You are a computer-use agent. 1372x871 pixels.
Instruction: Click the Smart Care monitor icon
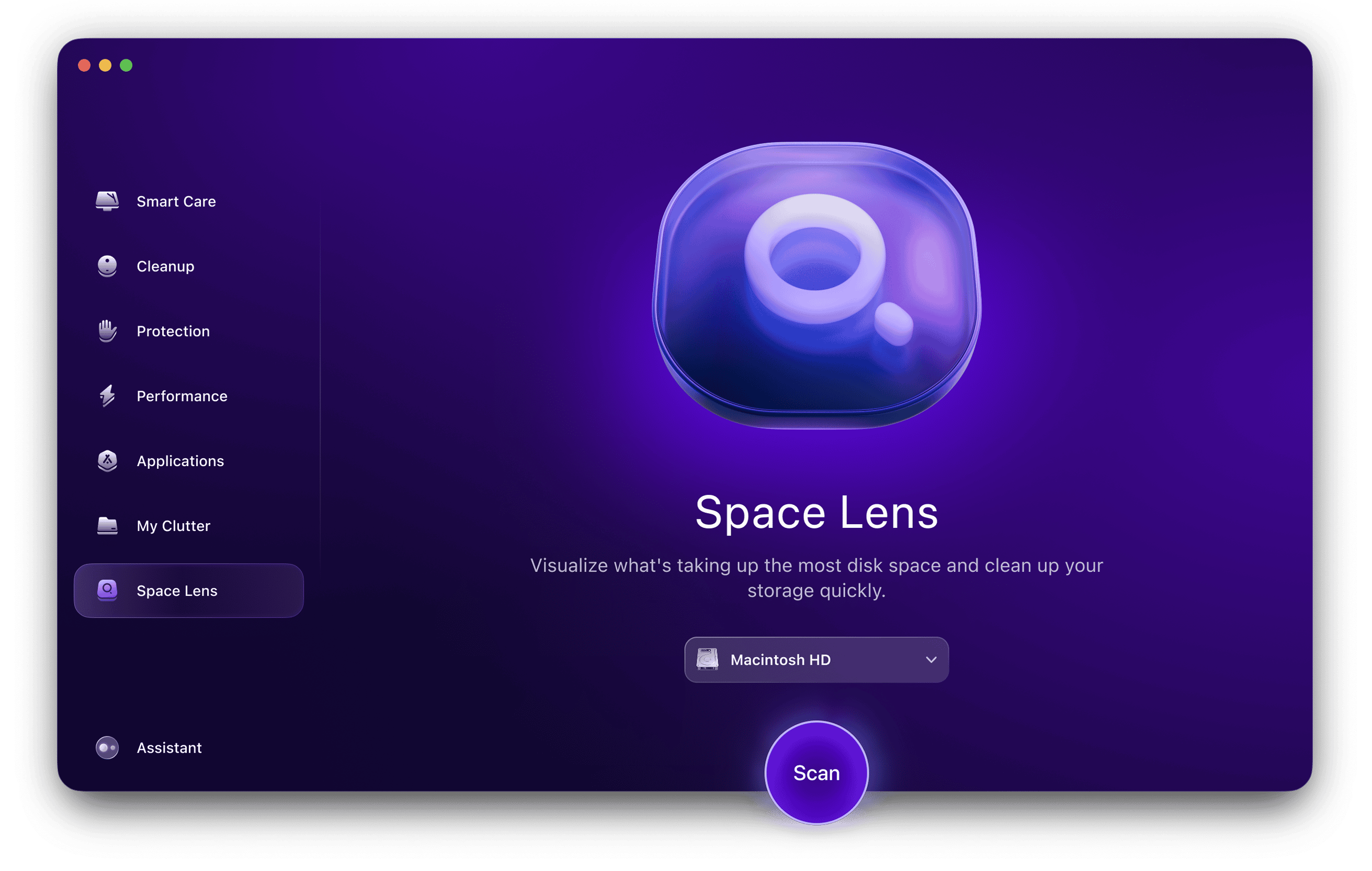pos(107,201)
